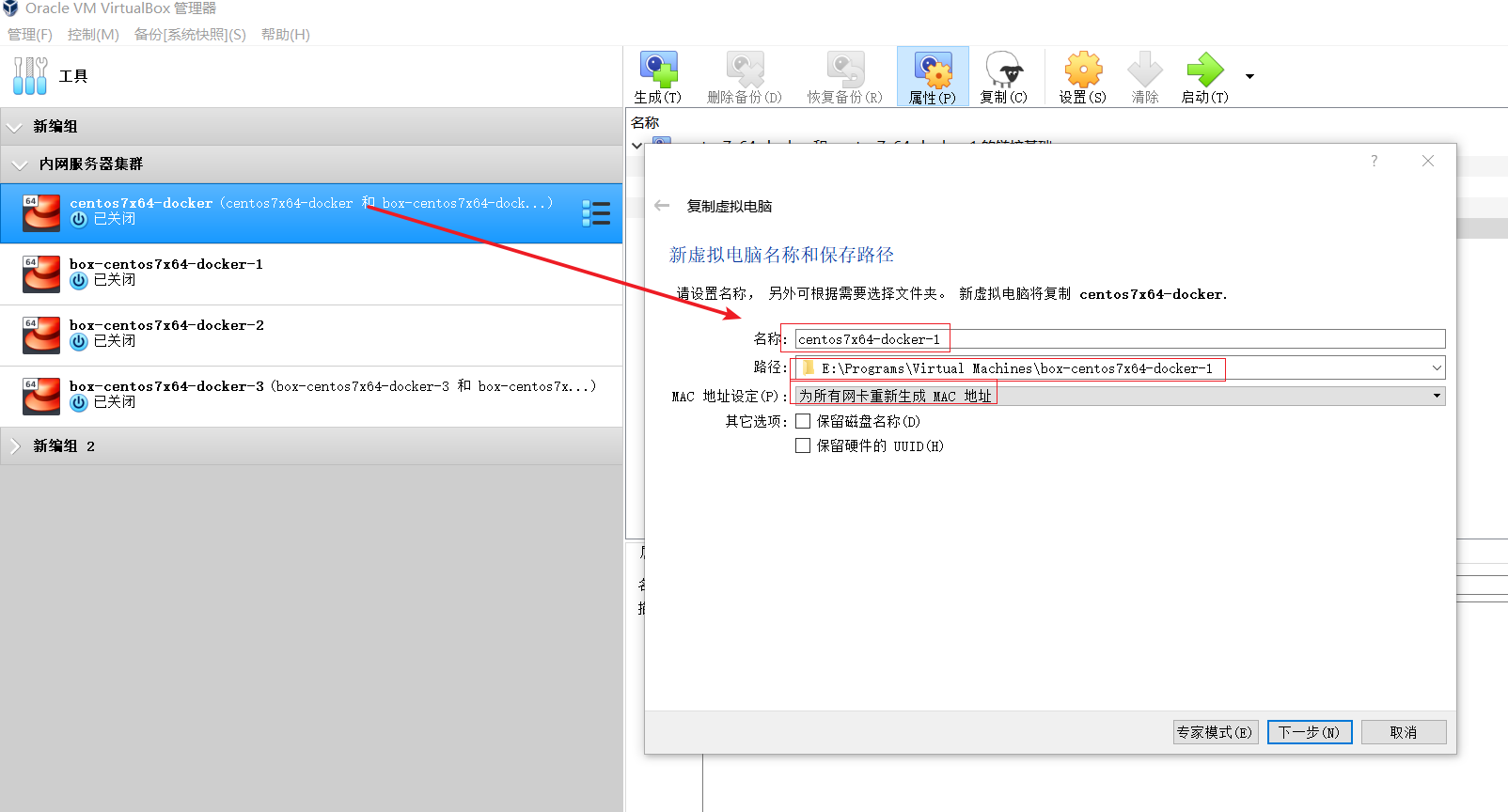Select the centos7x64-docker VM icon

(41, 213)
